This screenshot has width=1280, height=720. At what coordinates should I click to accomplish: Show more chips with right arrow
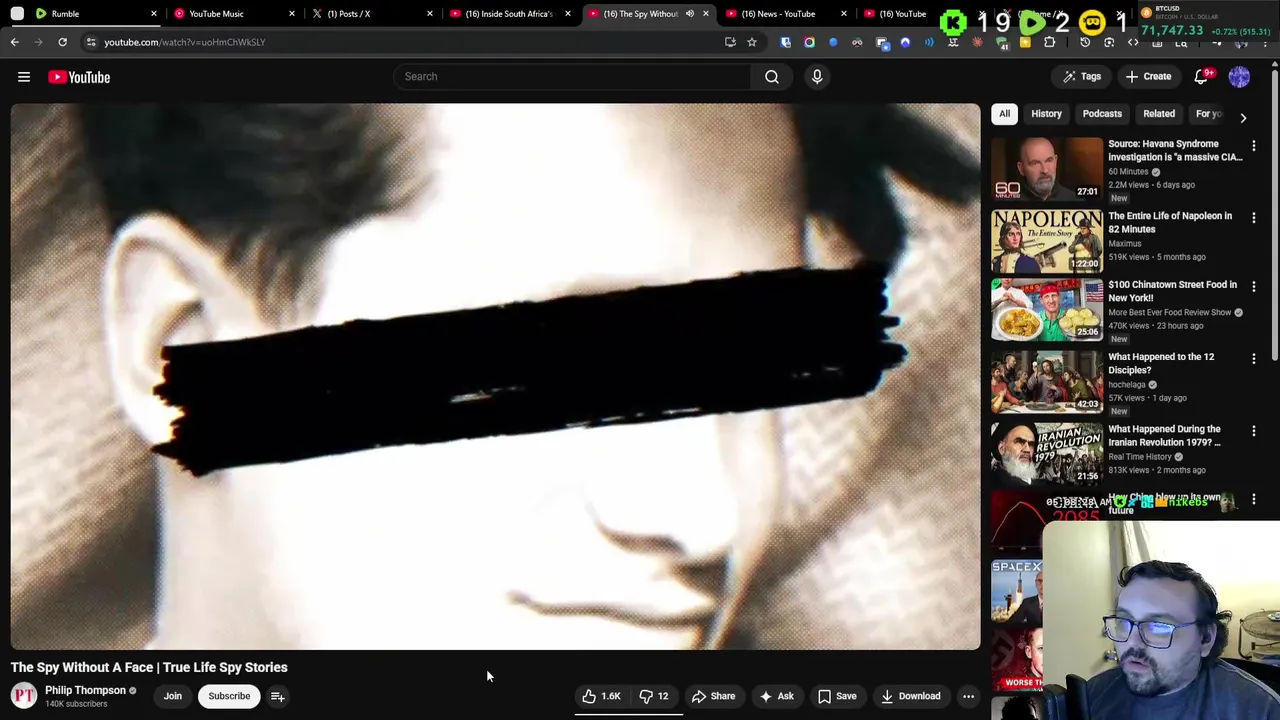1243,117
